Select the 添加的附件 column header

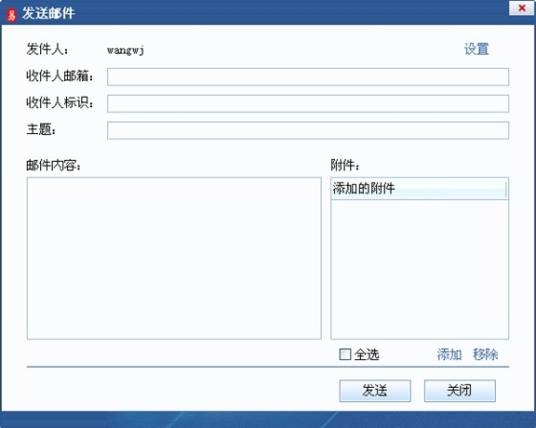coord(419,188)
